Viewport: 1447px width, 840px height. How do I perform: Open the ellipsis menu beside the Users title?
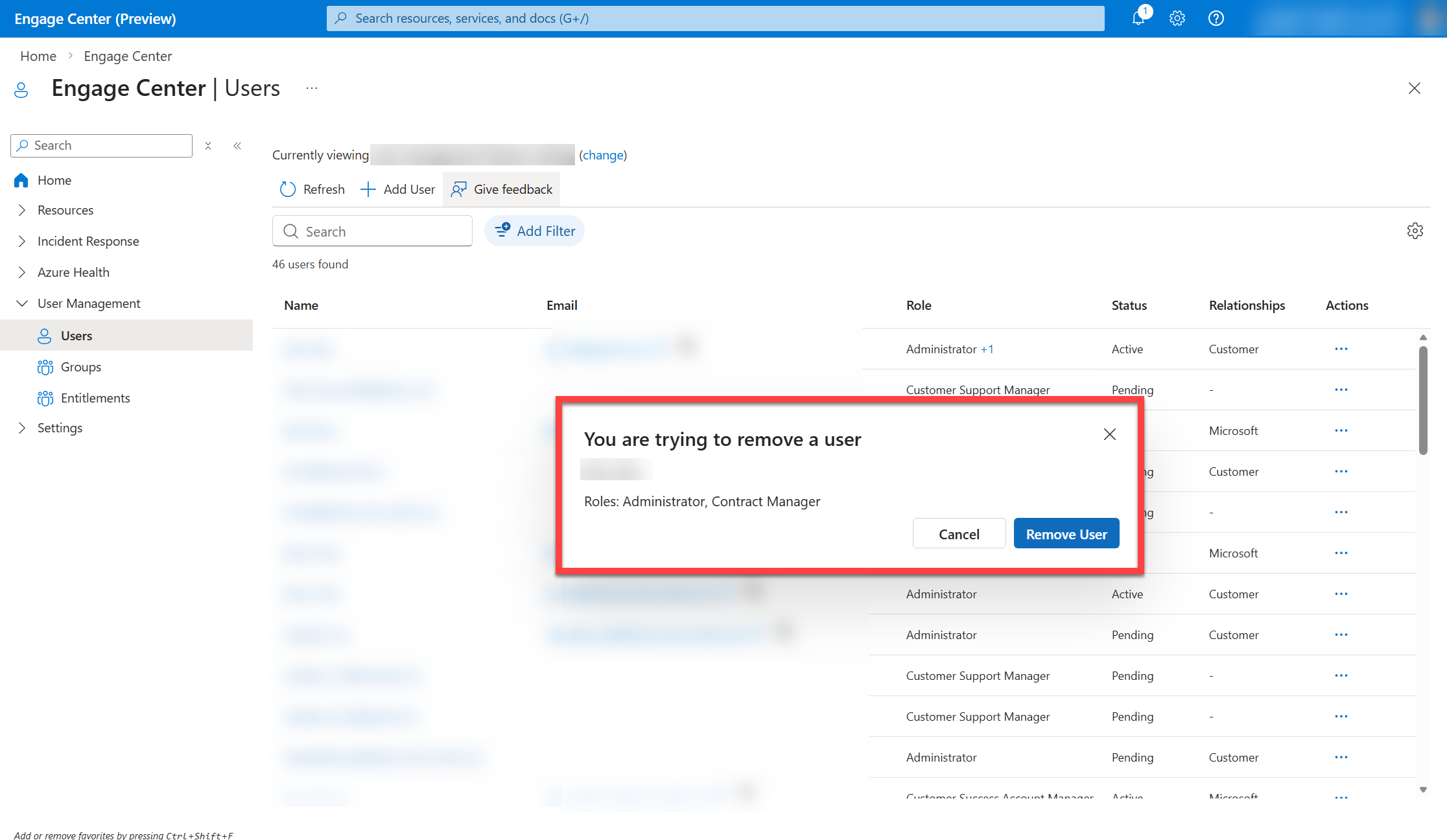click(312, 88)
